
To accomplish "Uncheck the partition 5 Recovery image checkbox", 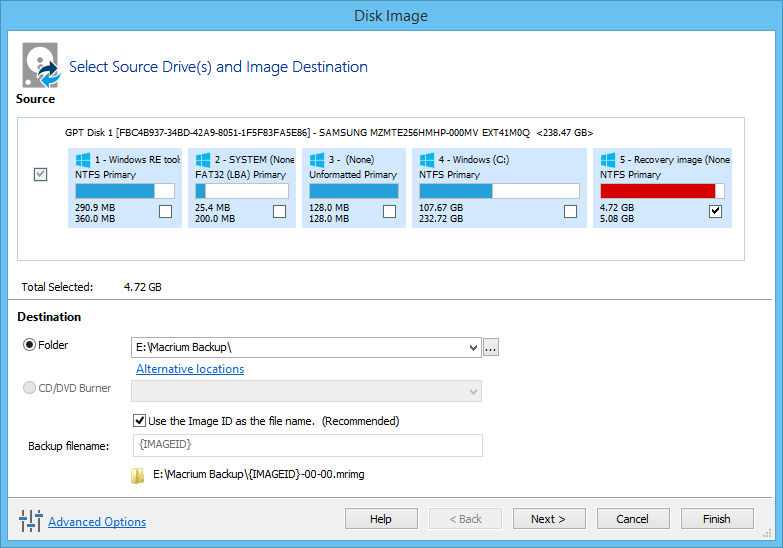I will 715,211.
